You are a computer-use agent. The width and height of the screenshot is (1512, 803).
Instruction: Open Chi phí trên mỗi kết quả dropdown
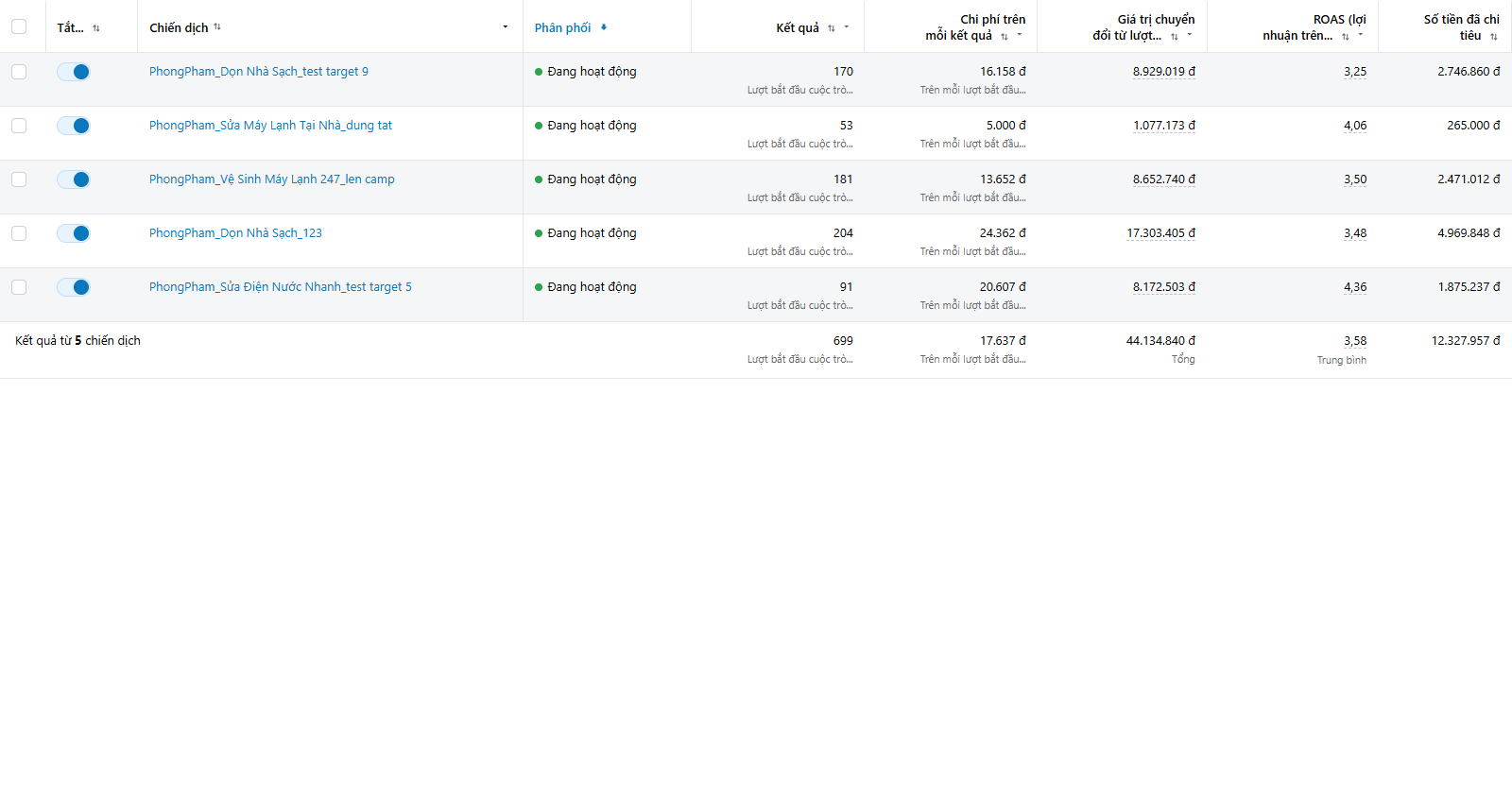pos(1020,35)
